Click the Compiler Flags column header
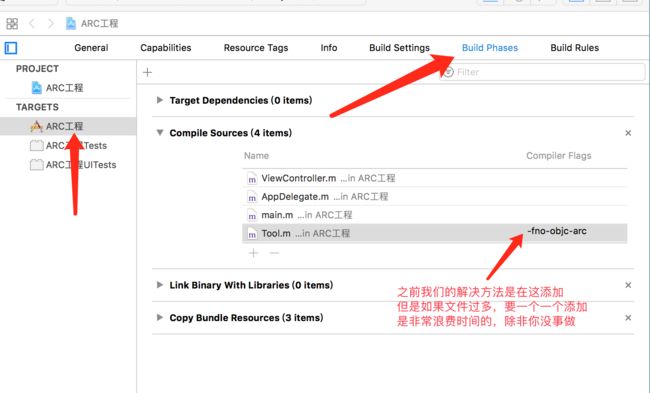 [558, 156]
